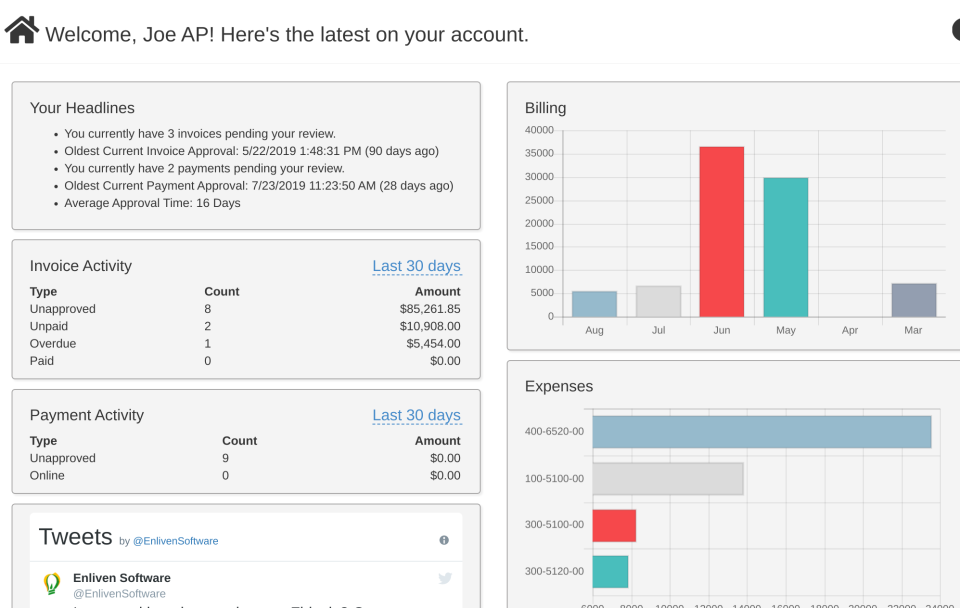Click the red 300-5100-00 expense bar
The height and width of the screenshot is (608, 960).
(614, 525)
